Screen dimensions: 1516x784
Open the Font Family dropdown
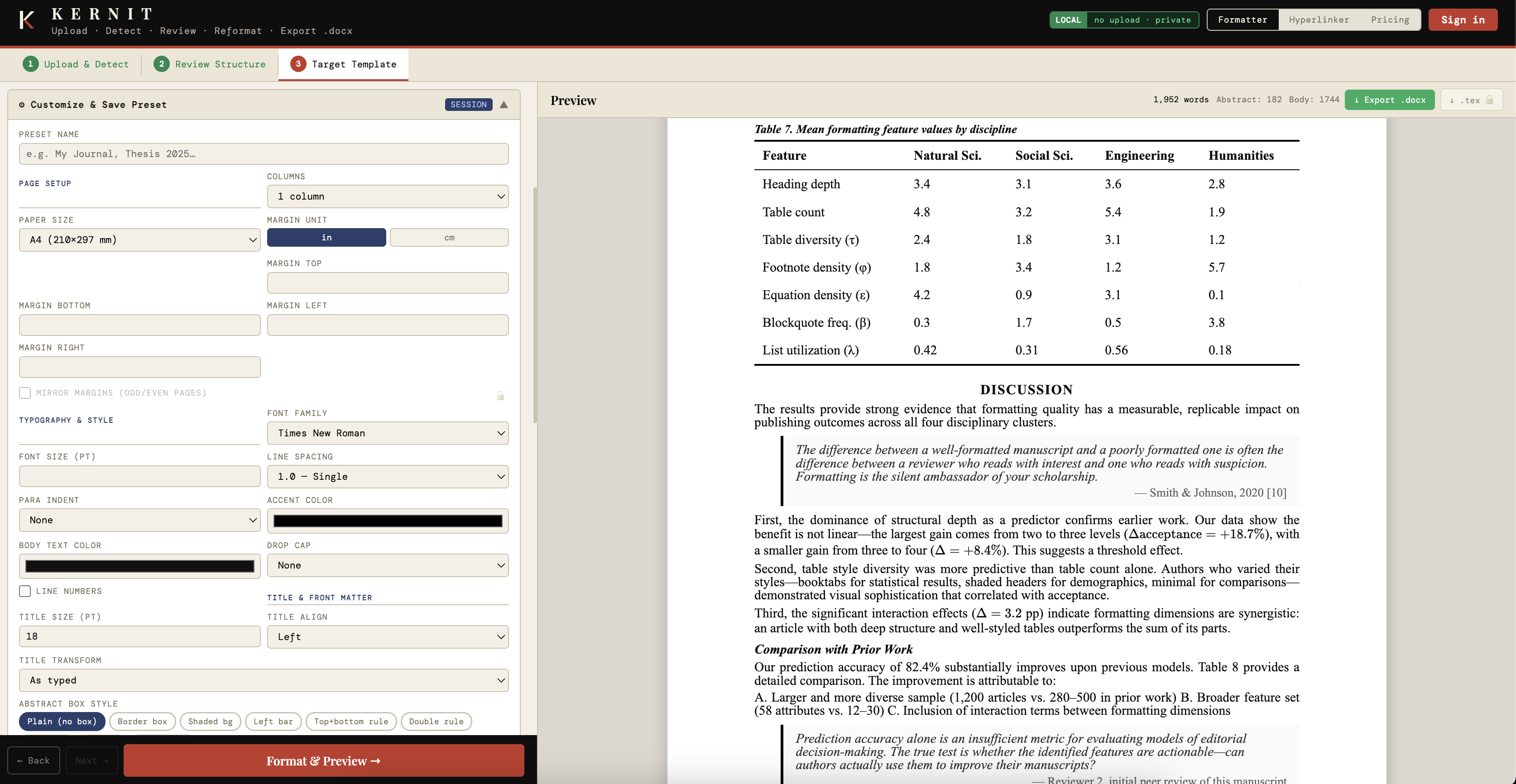tap(387, 434)
